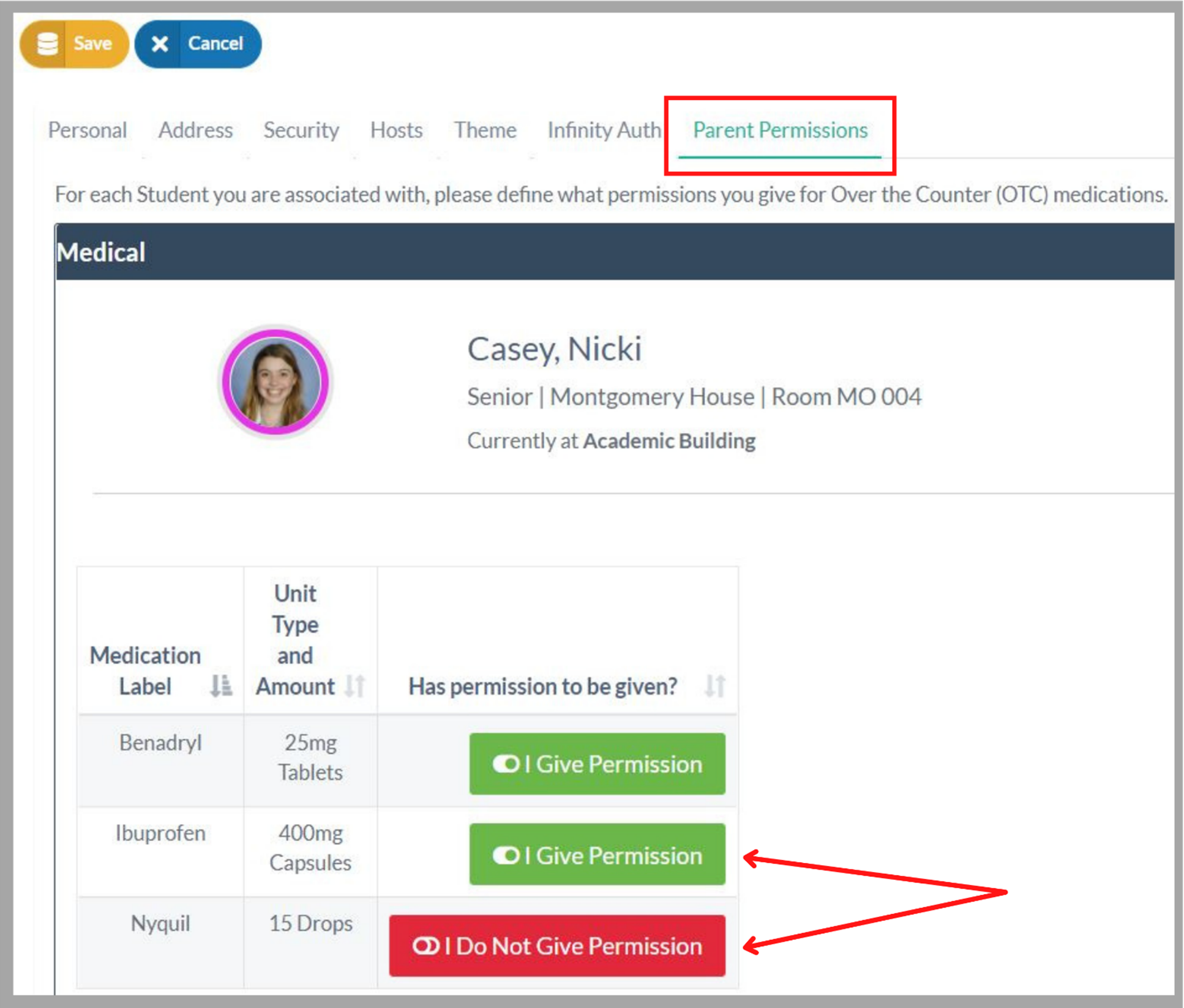The height and width of the screenshot is (1008, 1184).
Task: Select the Parent Permissions tab
Action: pyautogui.click(x=780, y=130)
